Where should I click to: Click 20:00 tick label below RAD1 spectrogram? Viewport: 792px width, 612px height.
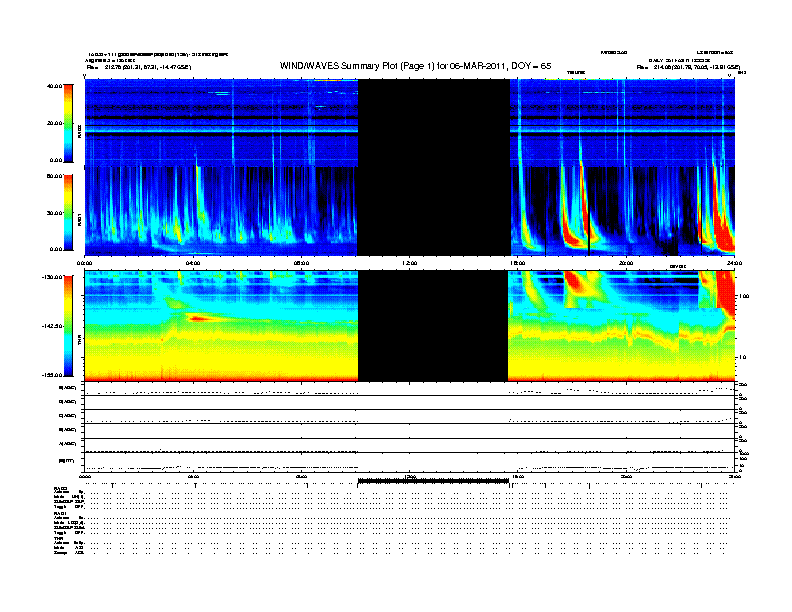click(626, 263)
